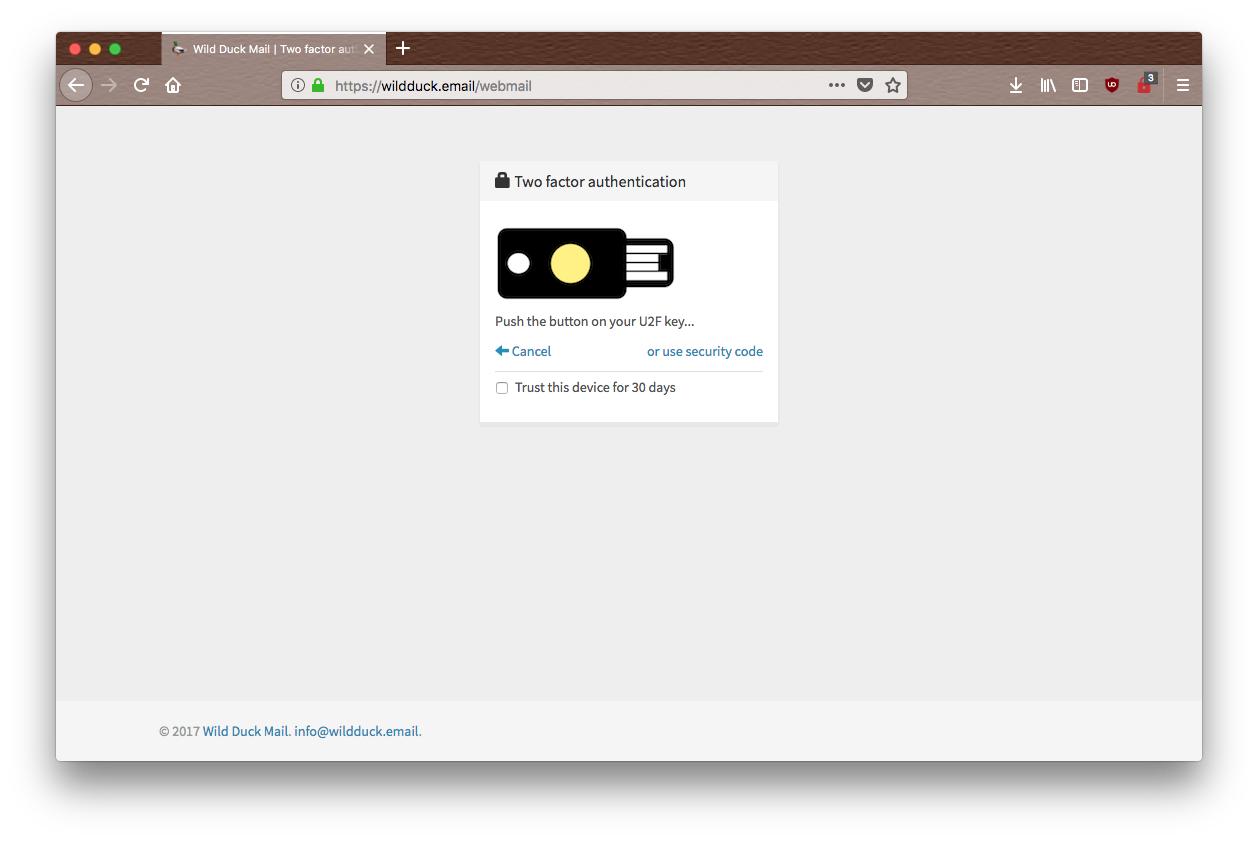Viewport: 1258px width, 841px height.
Task: Cancel the two factor authentication
Action: (523, 351)
